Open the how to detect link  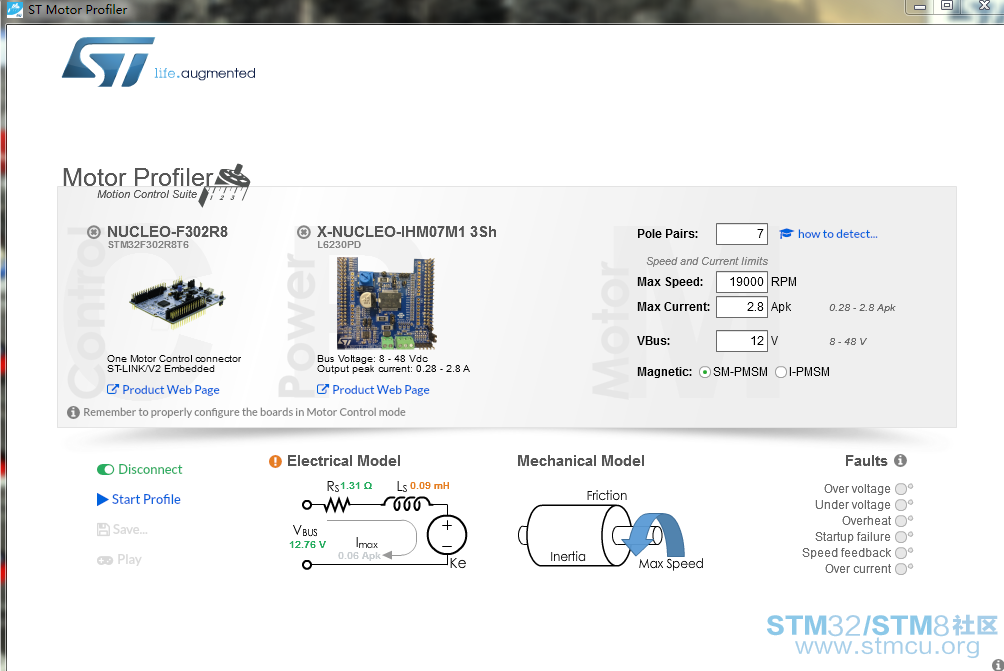click(x=838, y=234)
